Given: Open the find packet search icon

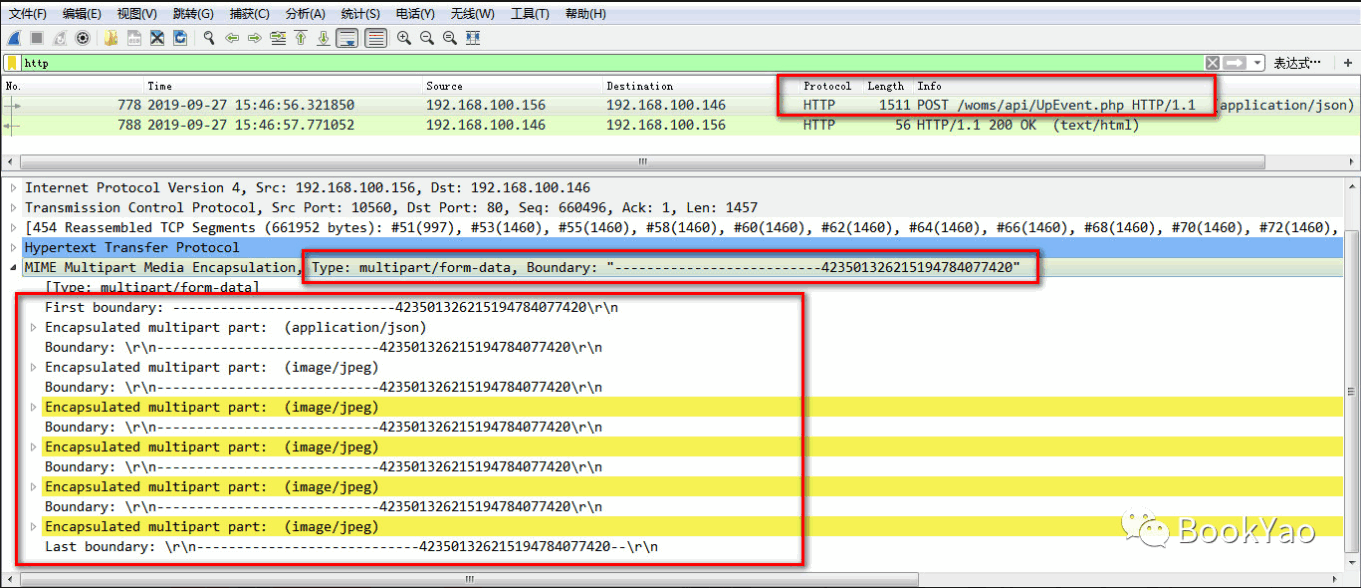Looking at the screenshot, I should [209, 38].
